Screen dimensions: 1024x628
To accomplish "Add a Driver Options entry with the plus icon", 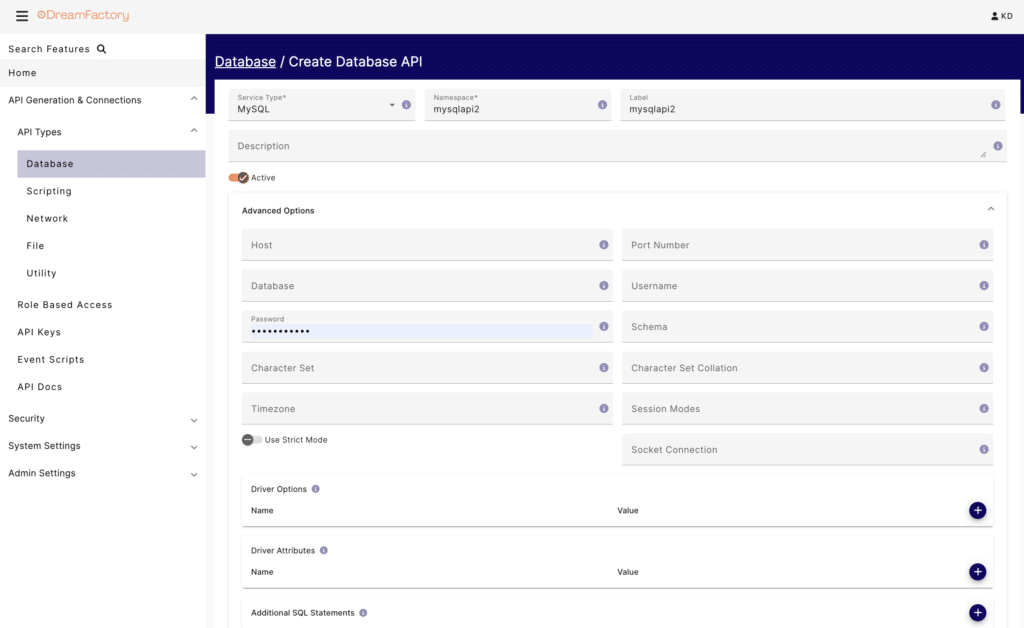I will click(x=977, y=510).
